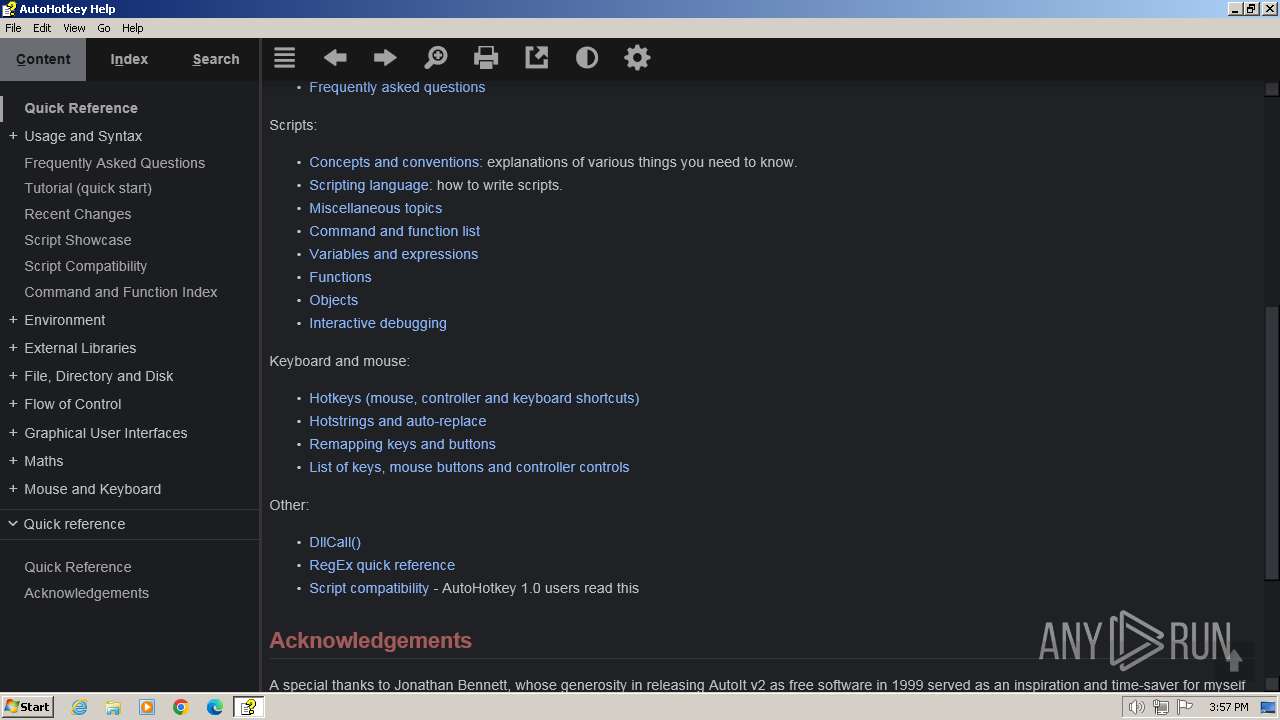The image size is (1280, 720).
Task: Select Recent Changes in the sidebar
Action: tap(78, 214)
